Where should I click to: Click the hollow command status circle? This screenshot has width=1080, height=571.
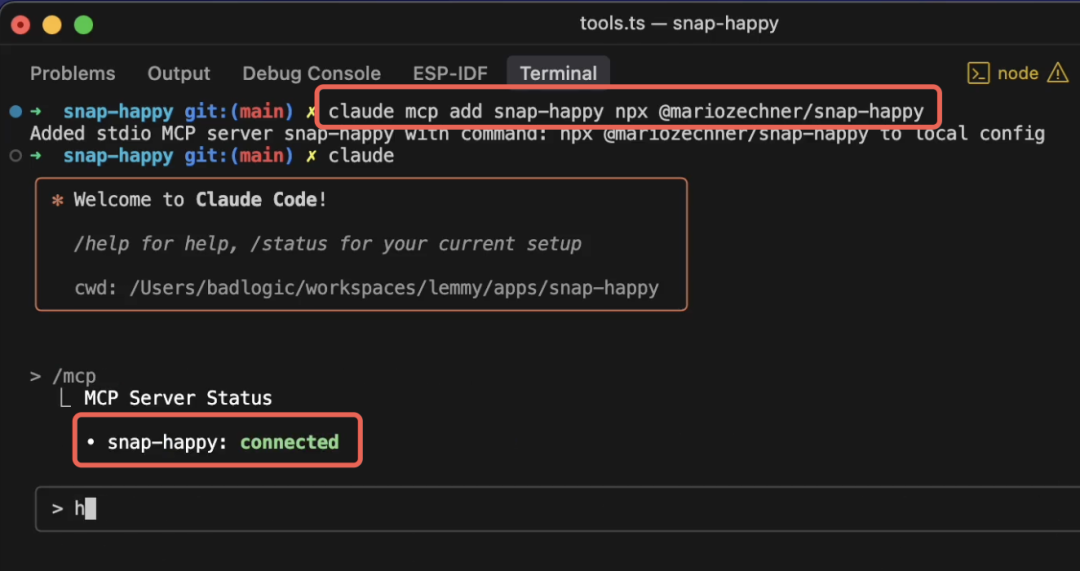[x=15, y=156]
